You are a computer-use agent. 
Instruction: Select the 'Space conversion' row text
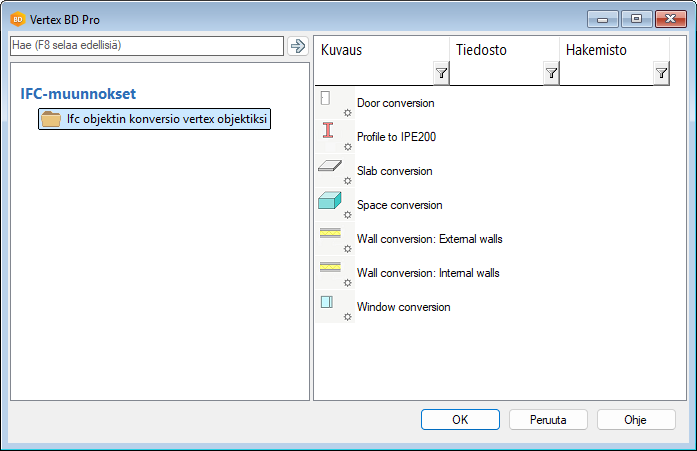[x=400, y=205]
